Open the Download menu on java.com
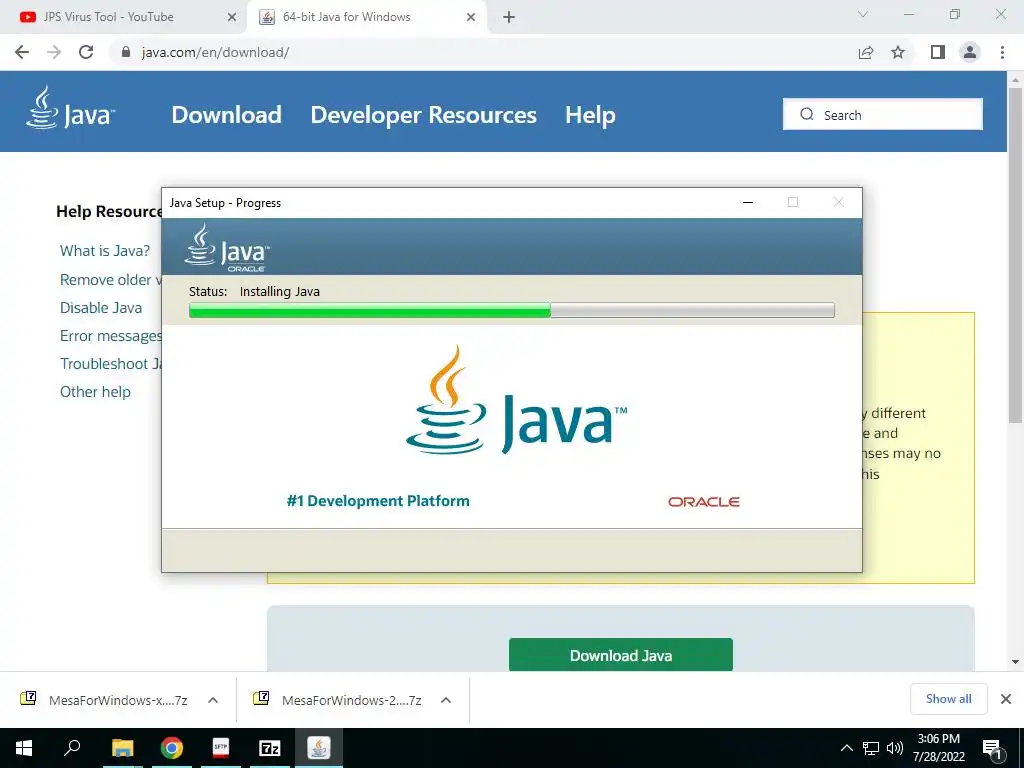1024x768 pixels. (227, 115)
